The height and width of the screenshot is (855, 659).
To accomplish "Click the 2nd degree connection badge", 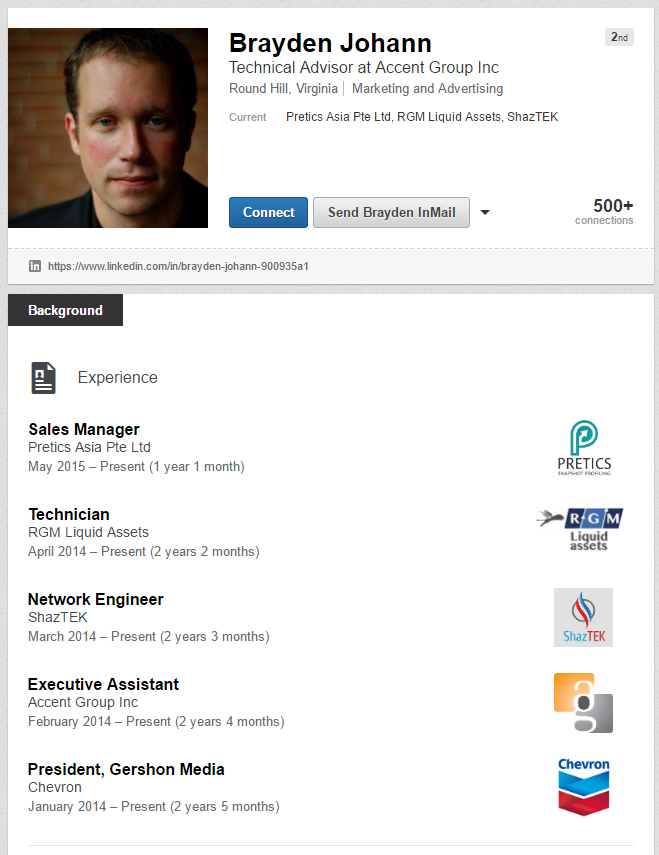I will click(x=619, y=37).
